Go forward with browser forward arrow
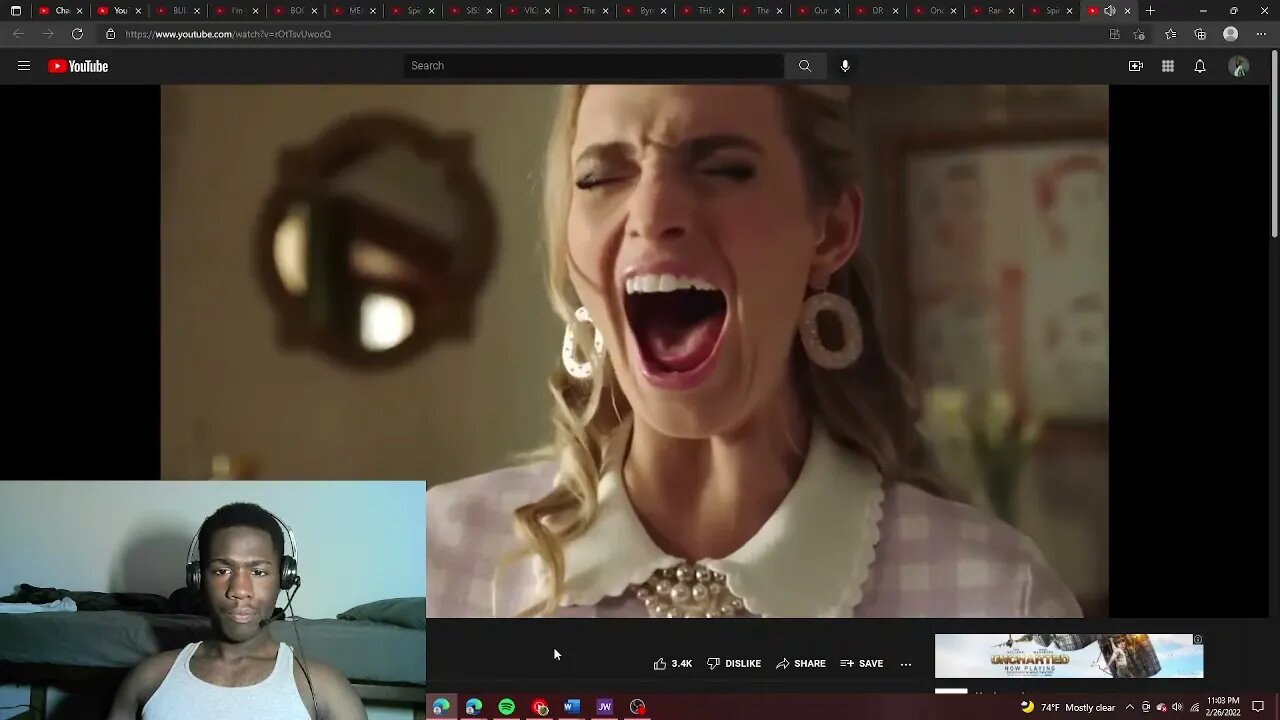The image size is (1280, 720). pos(47,34)
